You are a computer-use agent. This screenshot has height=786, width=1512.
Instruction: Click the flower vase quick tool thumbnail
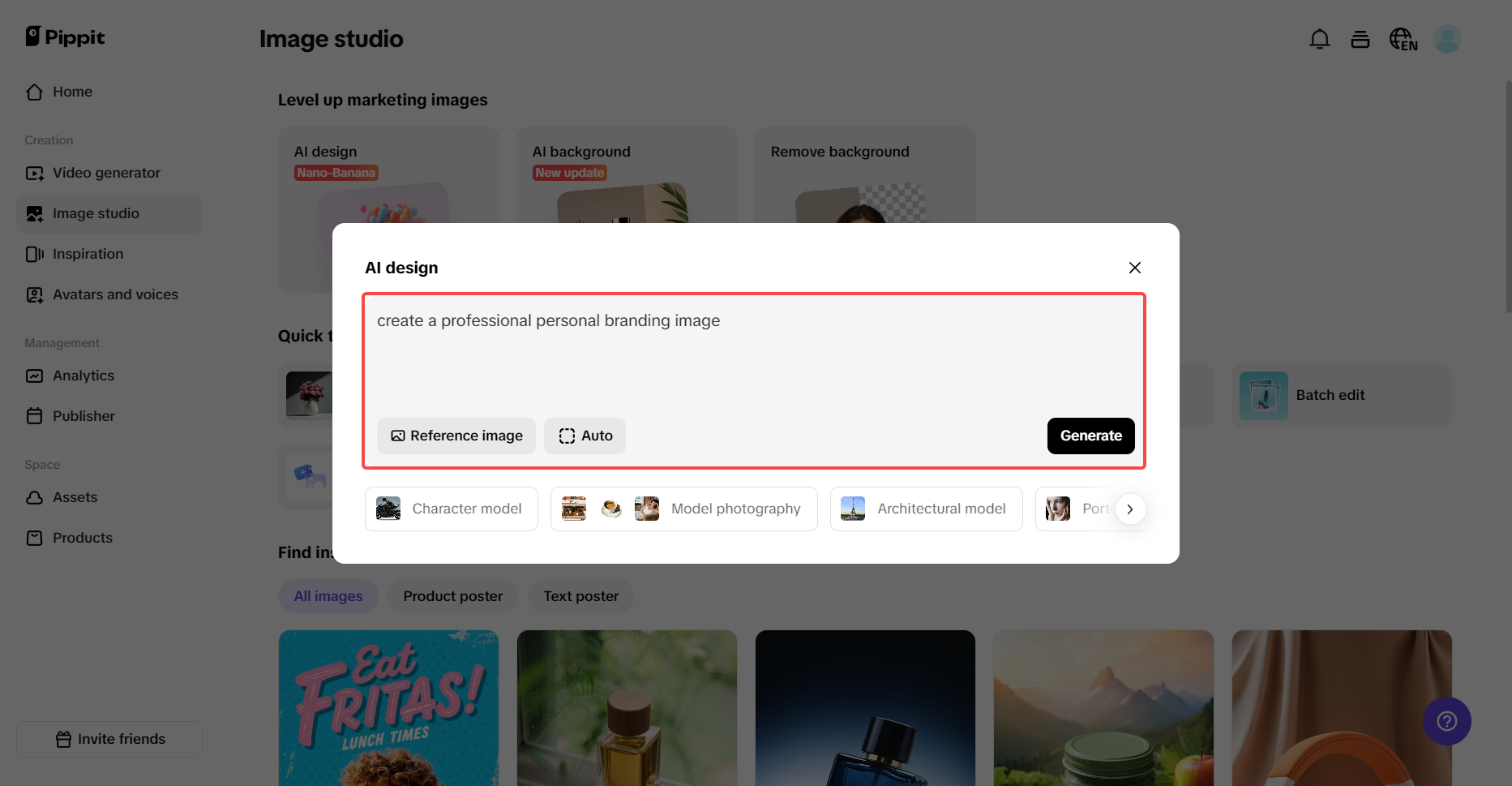coord(309,395)
